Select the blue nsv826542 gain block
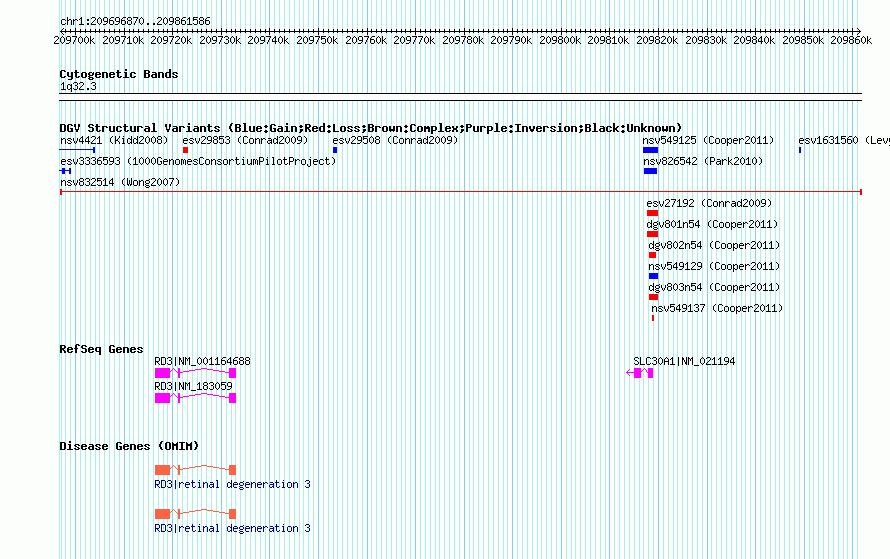The width and height of the screenshot is (890, 559). pyautogui.click(x=650, y=171)
